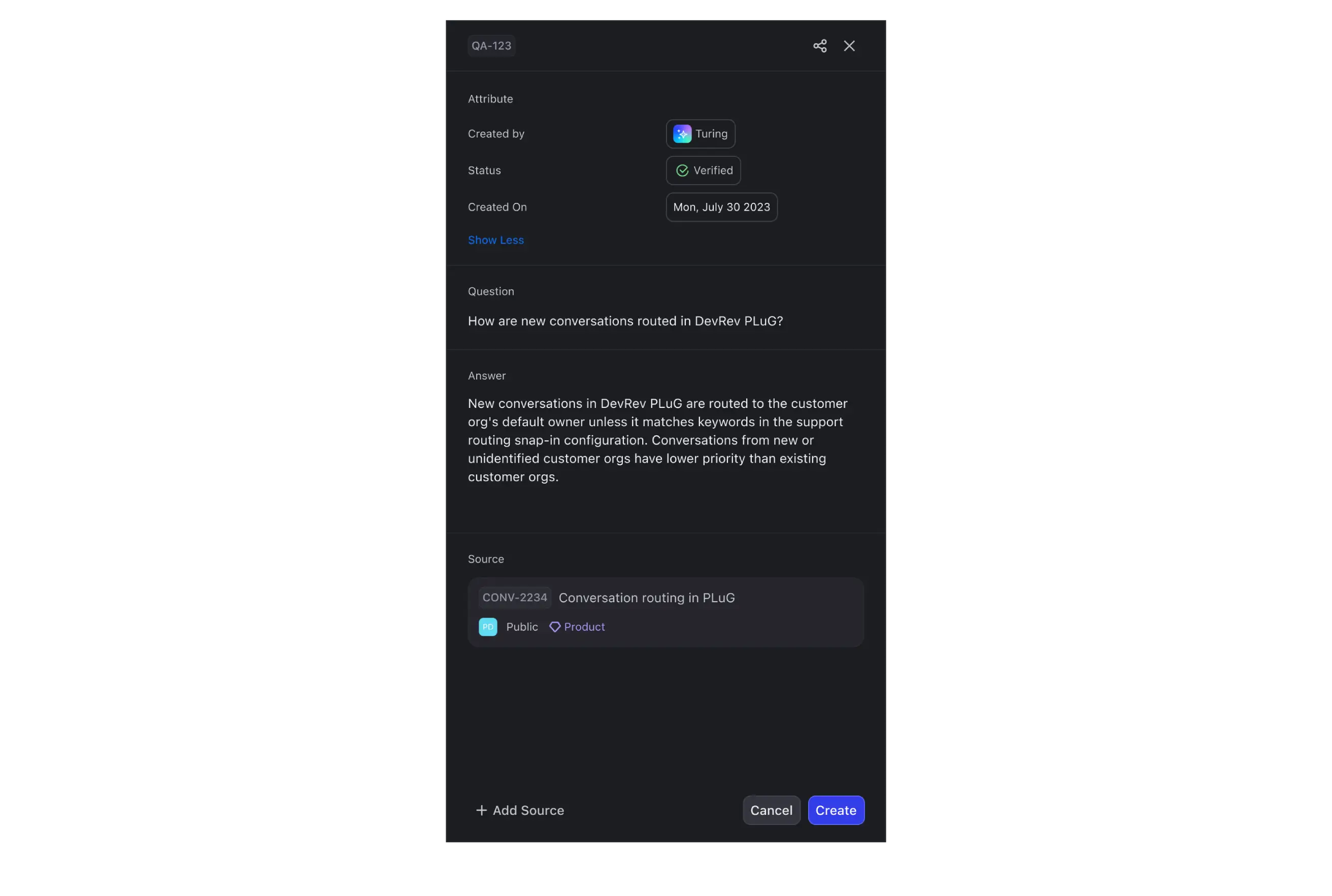
Task: Toggle the Verified status badge
Action: point(703,170)
